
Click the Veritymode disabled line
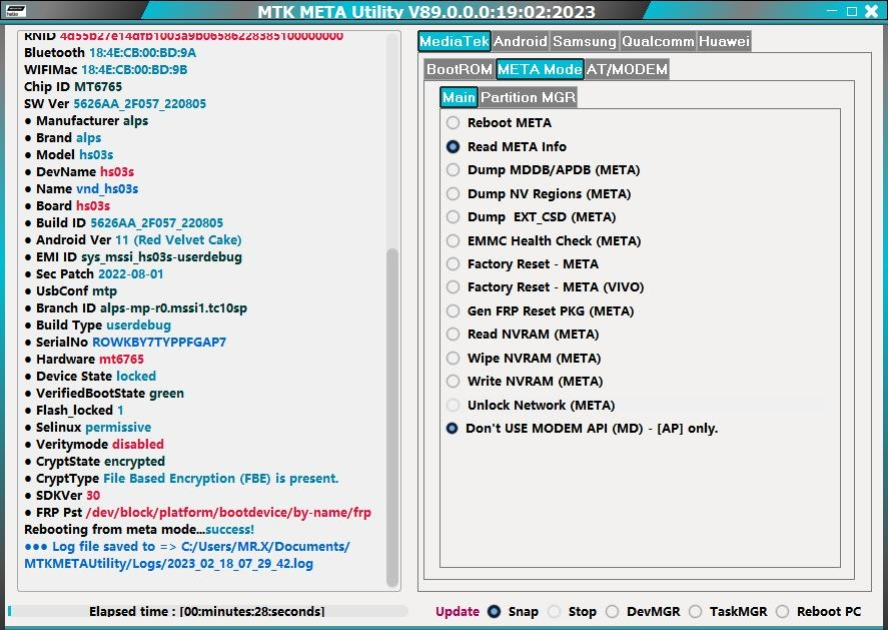coord(95,444)
